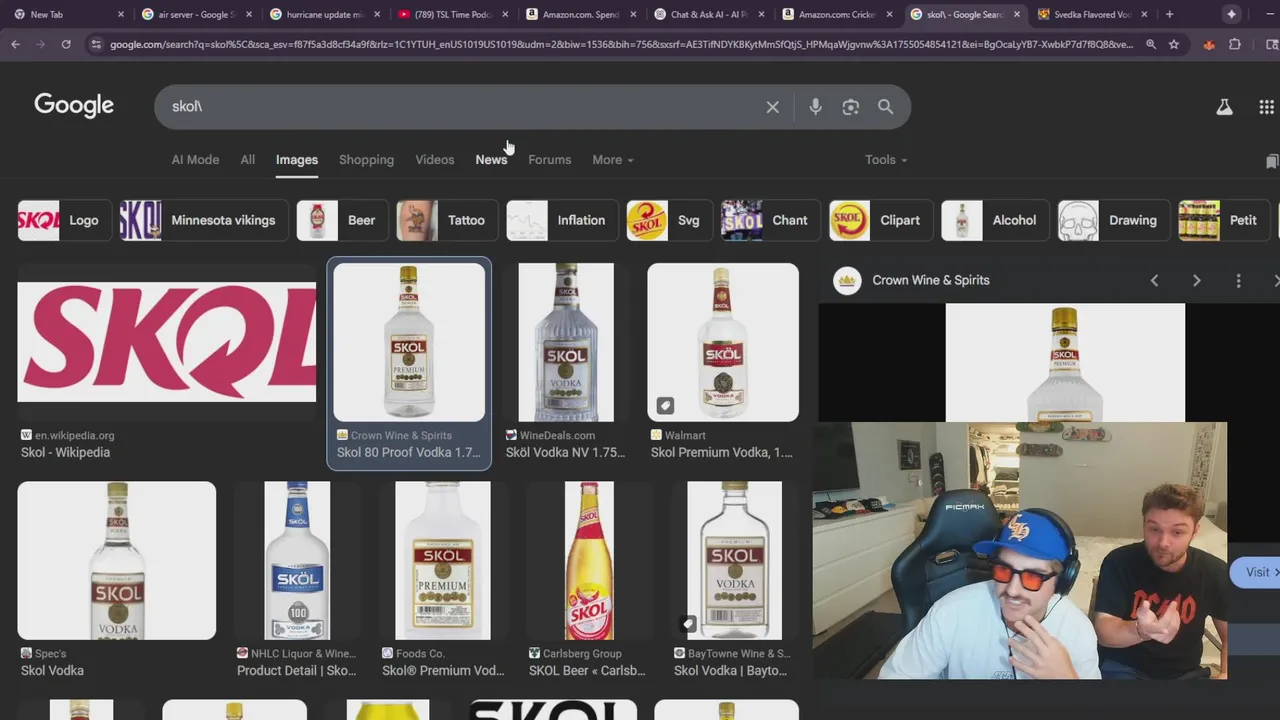Show previous image in preview panel

tap(1154, 281)
